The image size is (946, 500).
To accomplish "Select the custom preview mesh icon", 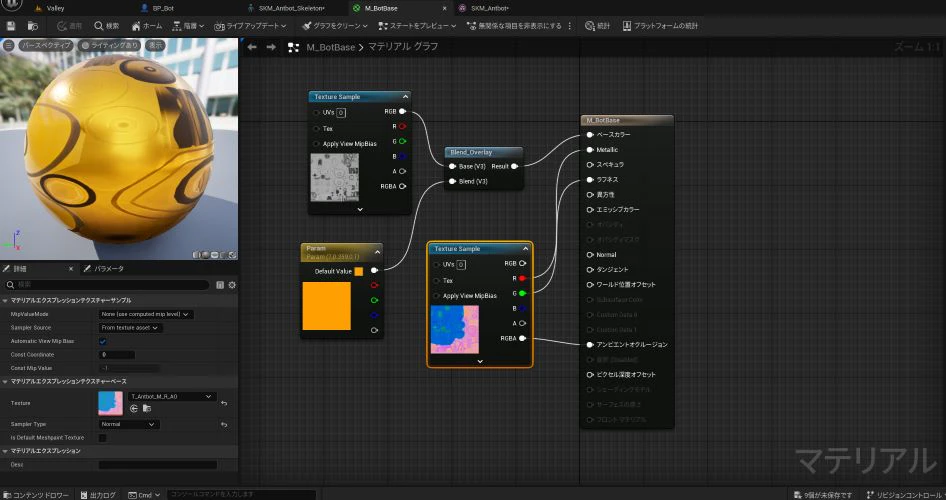I will pos(232,255).
